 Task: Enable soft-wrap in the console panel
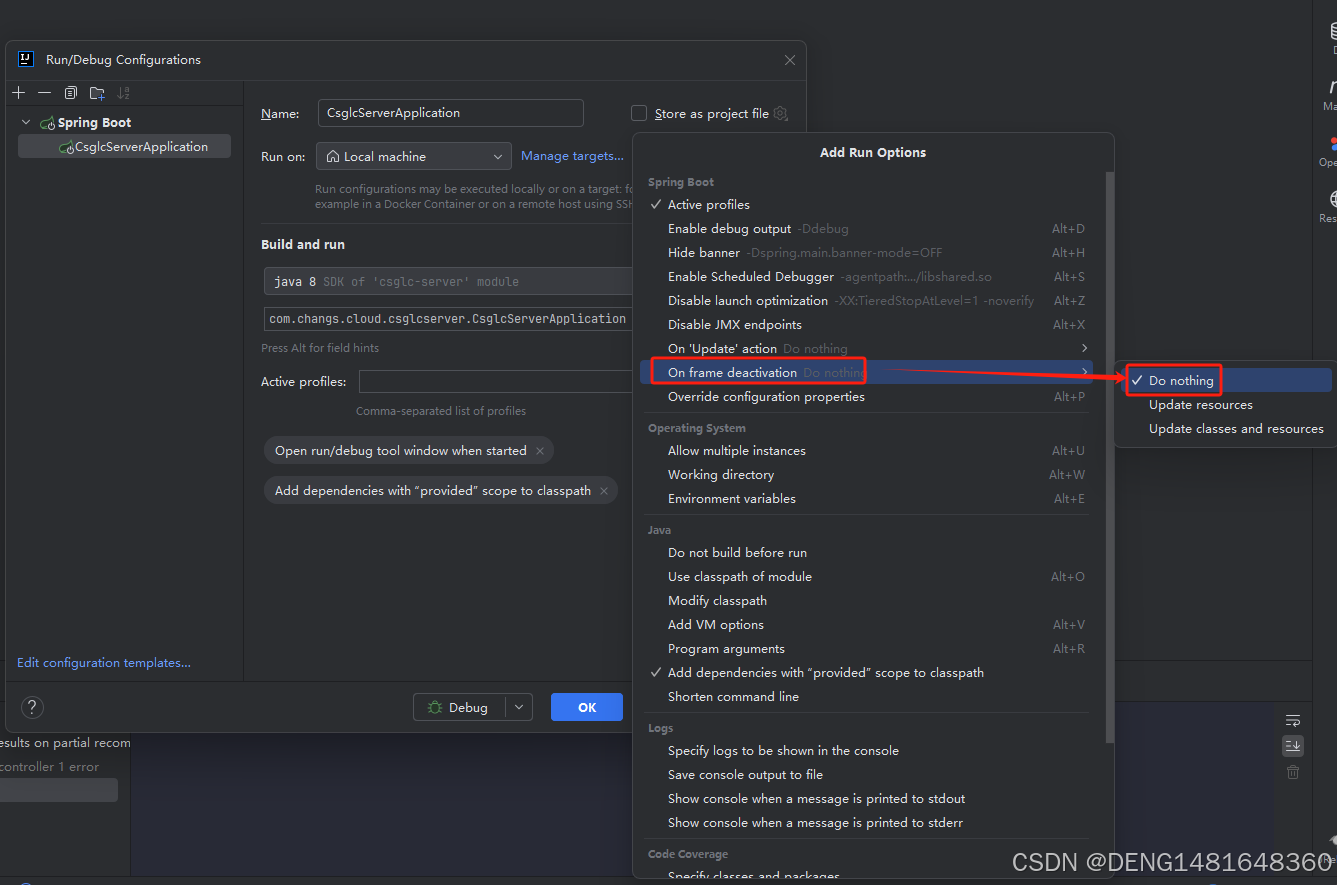tap(1292, 720)
